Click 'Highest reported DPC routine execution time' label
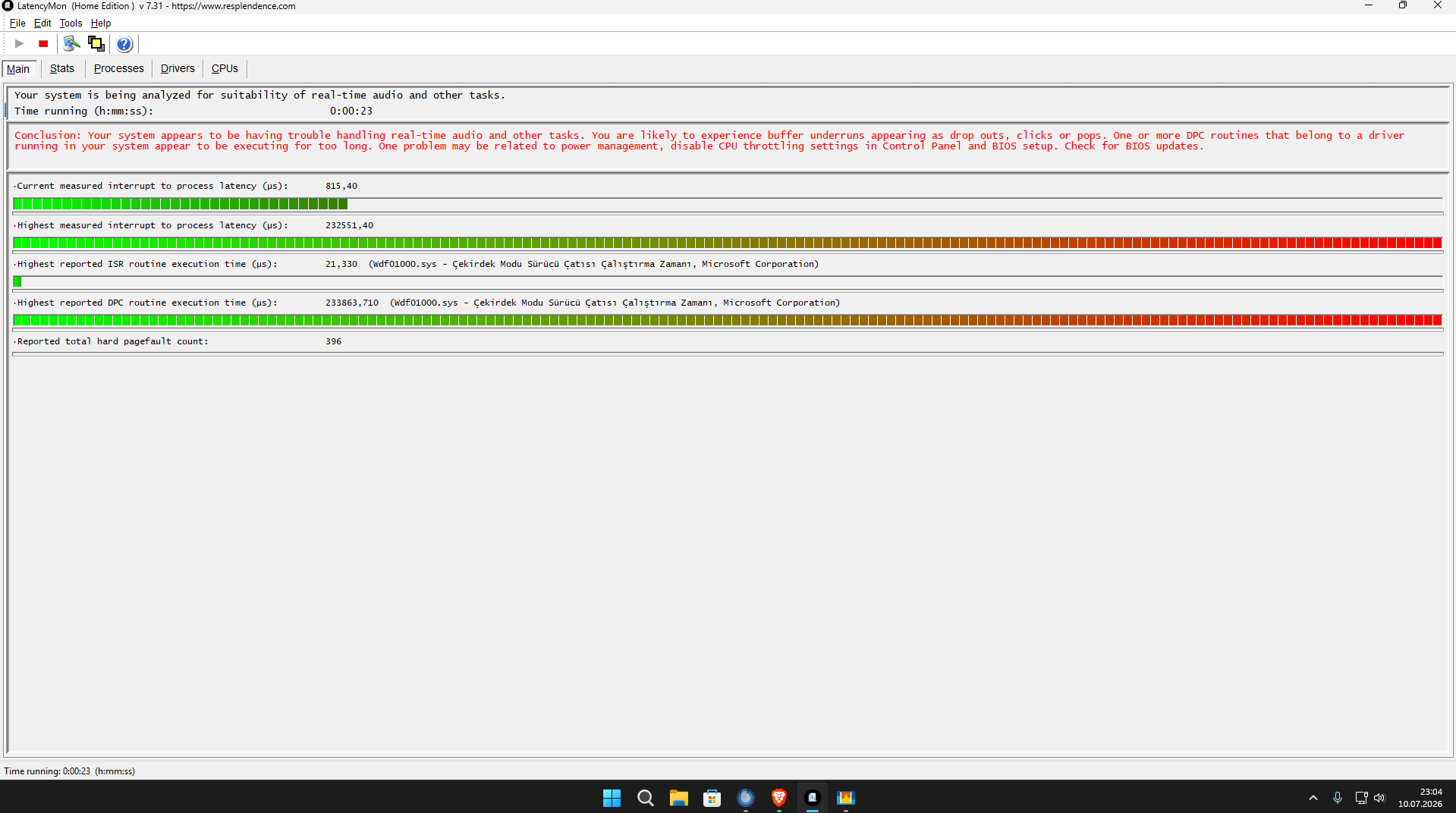 147,303
